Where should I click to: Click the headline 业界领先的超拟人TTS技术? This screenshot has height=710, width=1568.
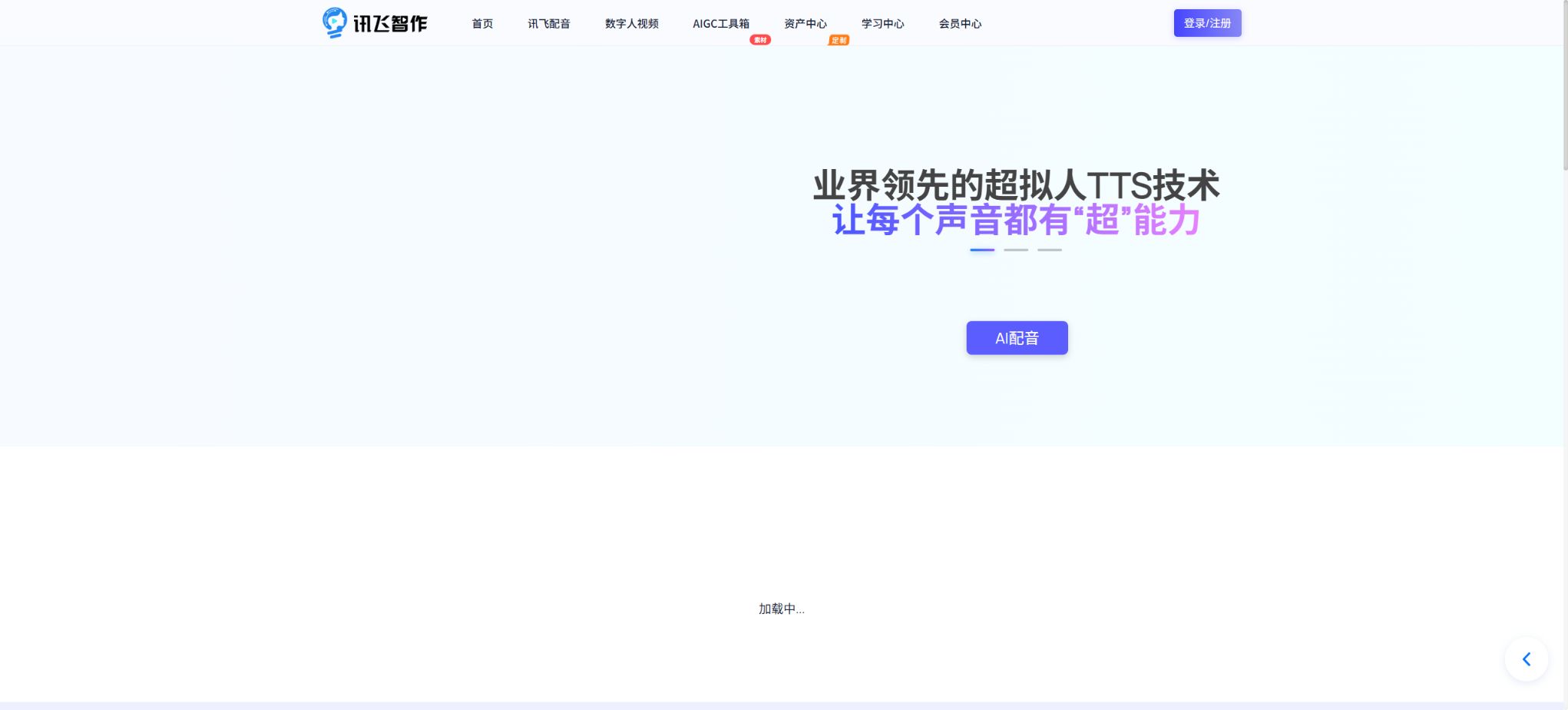coord(1016,185)
